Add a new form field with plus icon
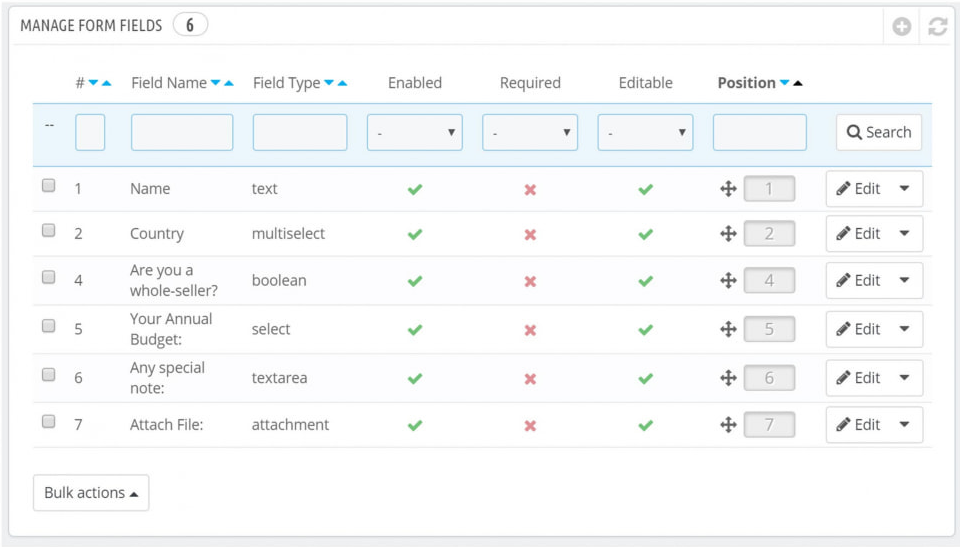The width and height of the screenshot is (960, 547). [901, 26]
